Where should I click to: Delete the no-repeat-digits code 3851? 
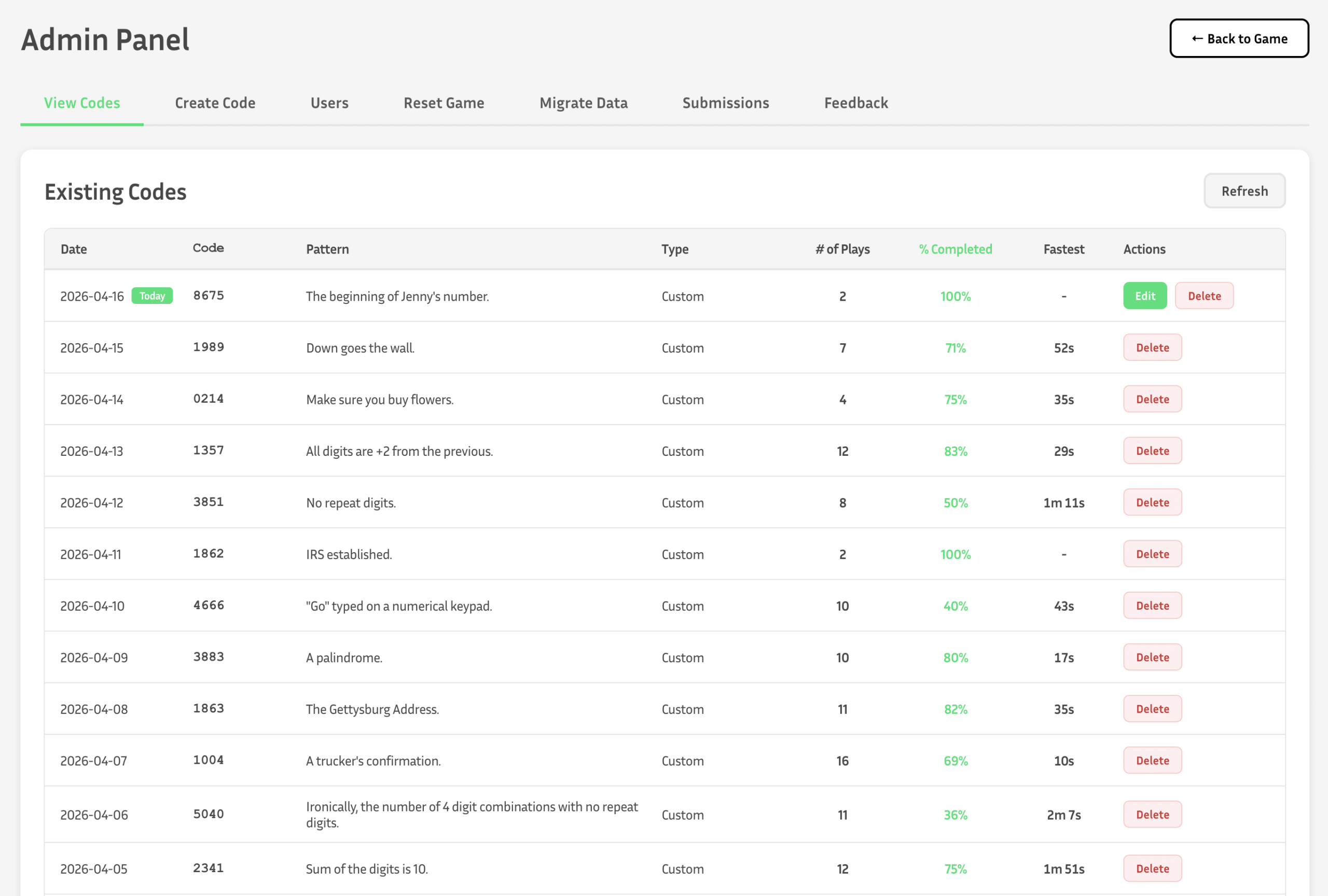click(1152, 502)
